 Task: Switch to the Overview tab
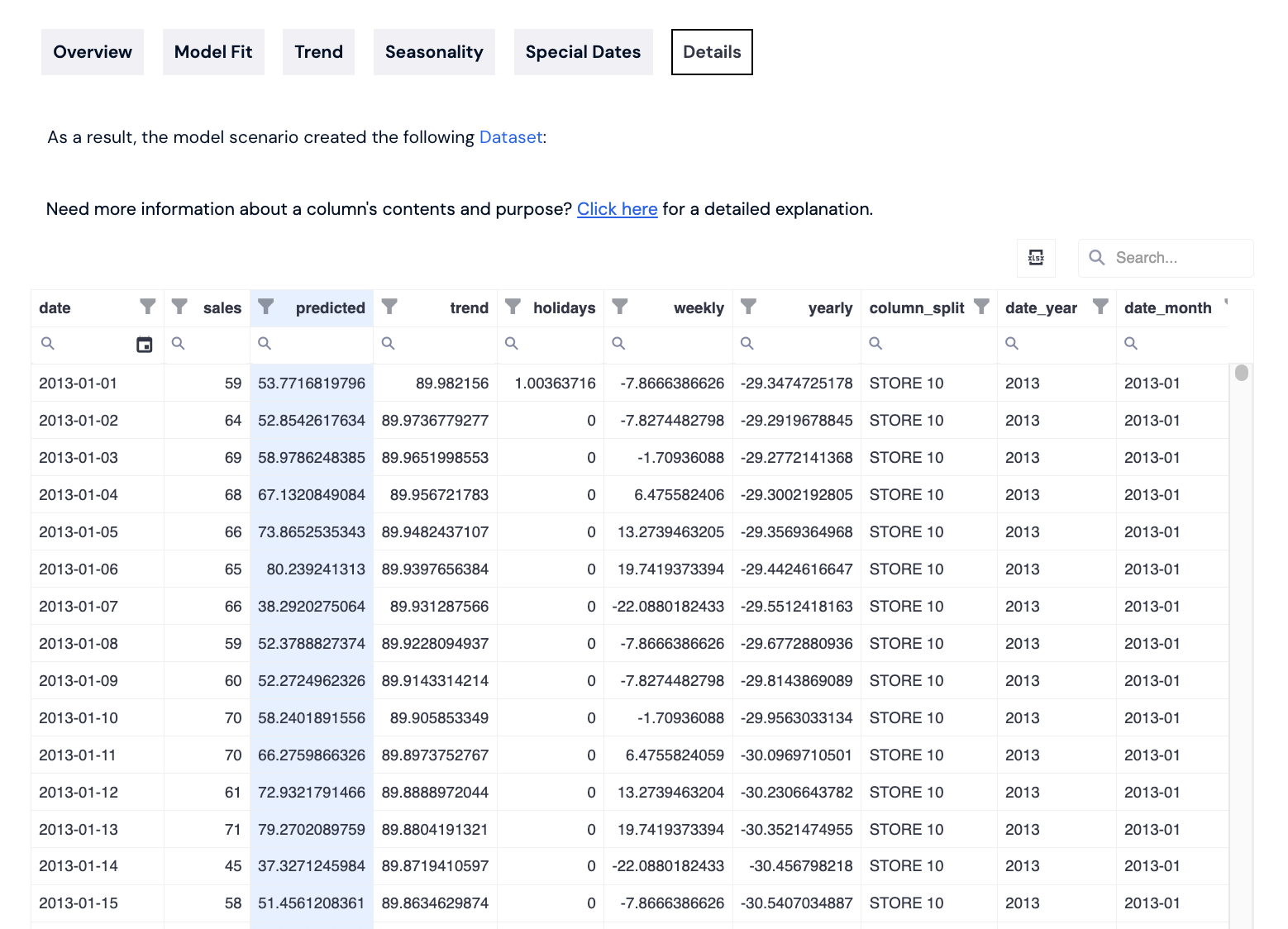pyautogui.click(x=93, y=52)
